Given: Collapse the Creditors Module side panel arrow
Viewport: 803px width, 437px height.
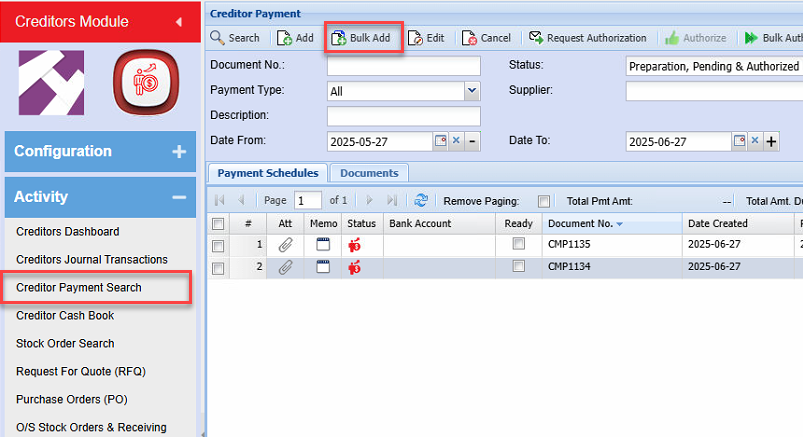Looking at the screenshot, I should point(178,21).
